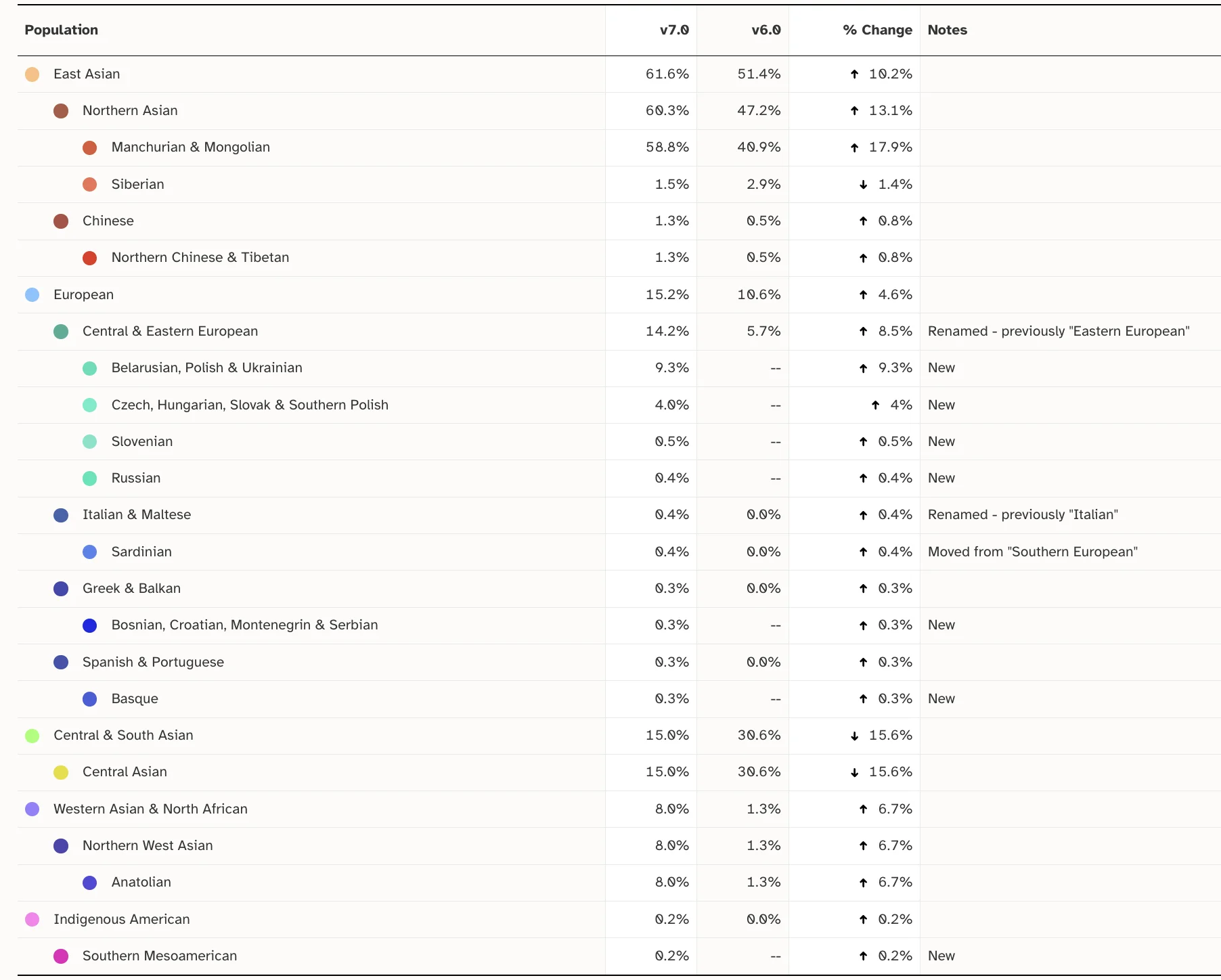Select the Spanish & Portuguese label
Image resolution: width=1221 pixels, height=980 pixels.
[153, 662]
